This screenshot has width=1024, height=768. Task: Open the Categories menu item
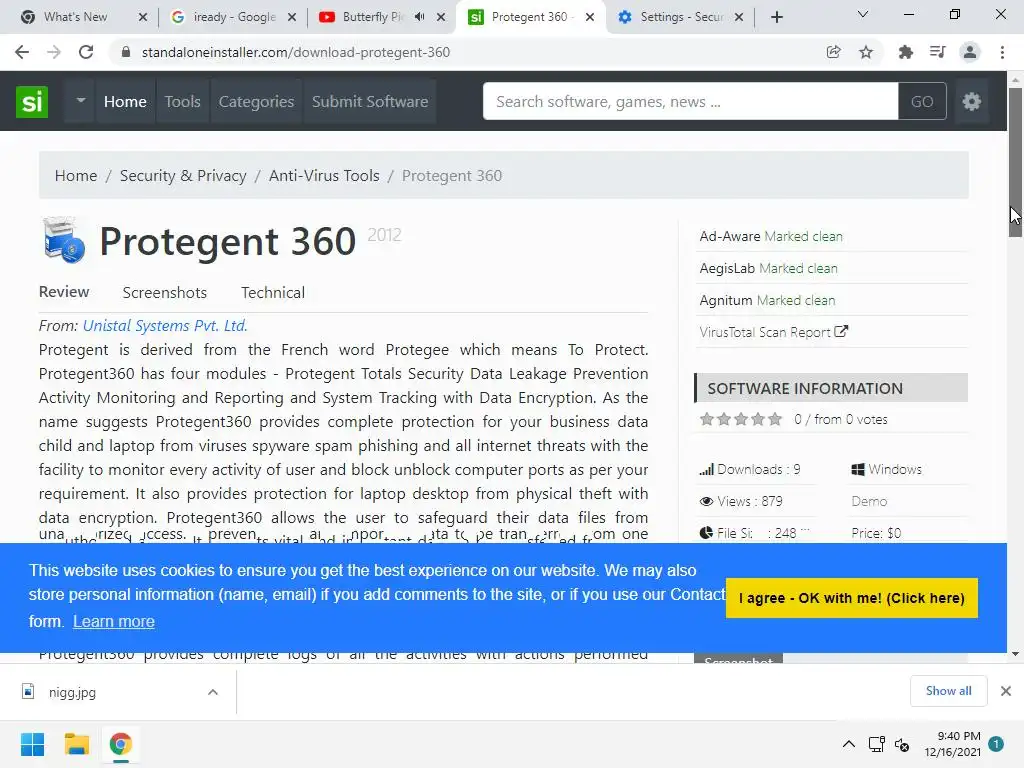pos(256,101)
